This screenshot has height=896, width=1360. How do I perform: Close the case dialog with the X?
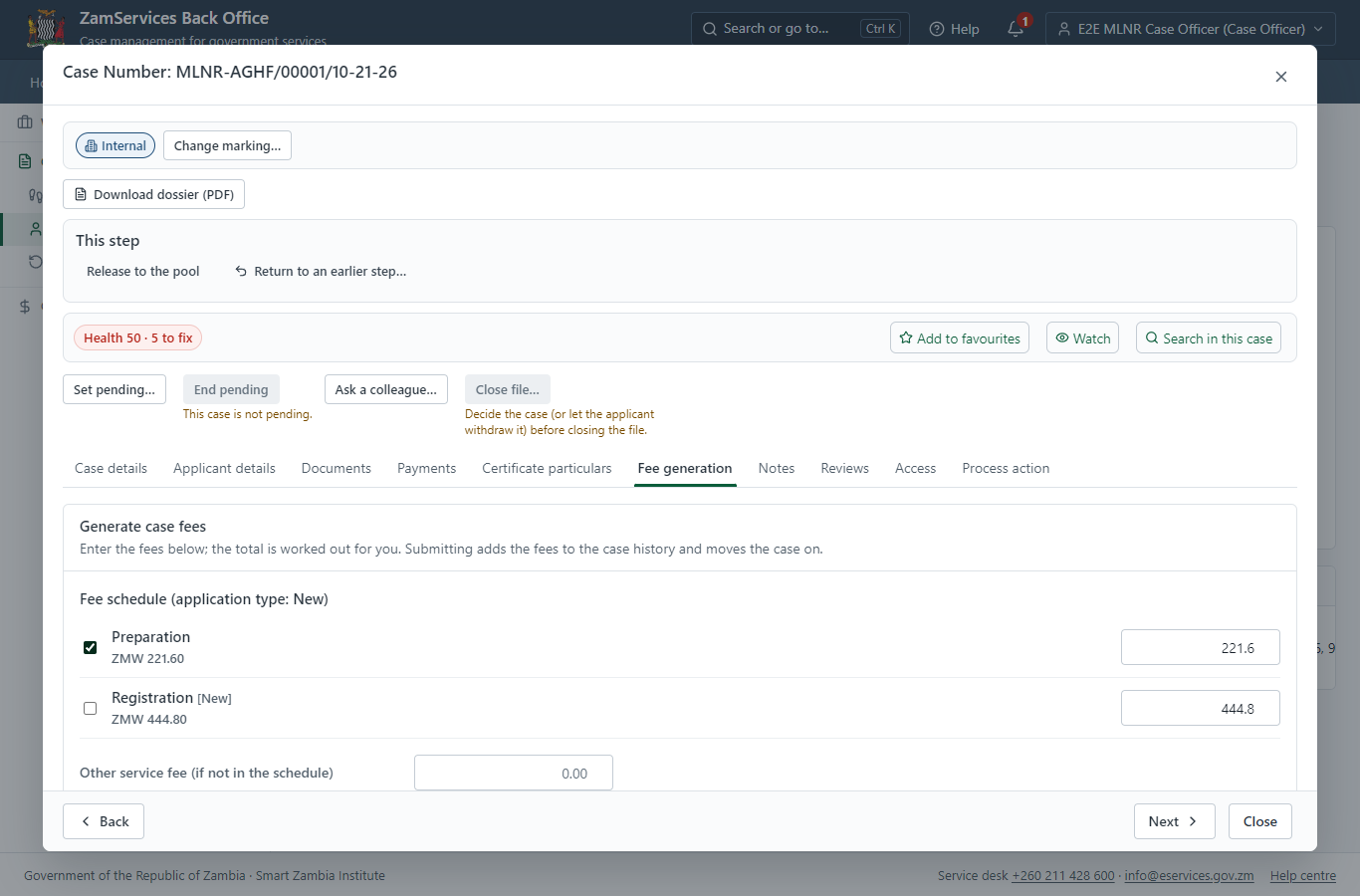[x=1281, y=77]
